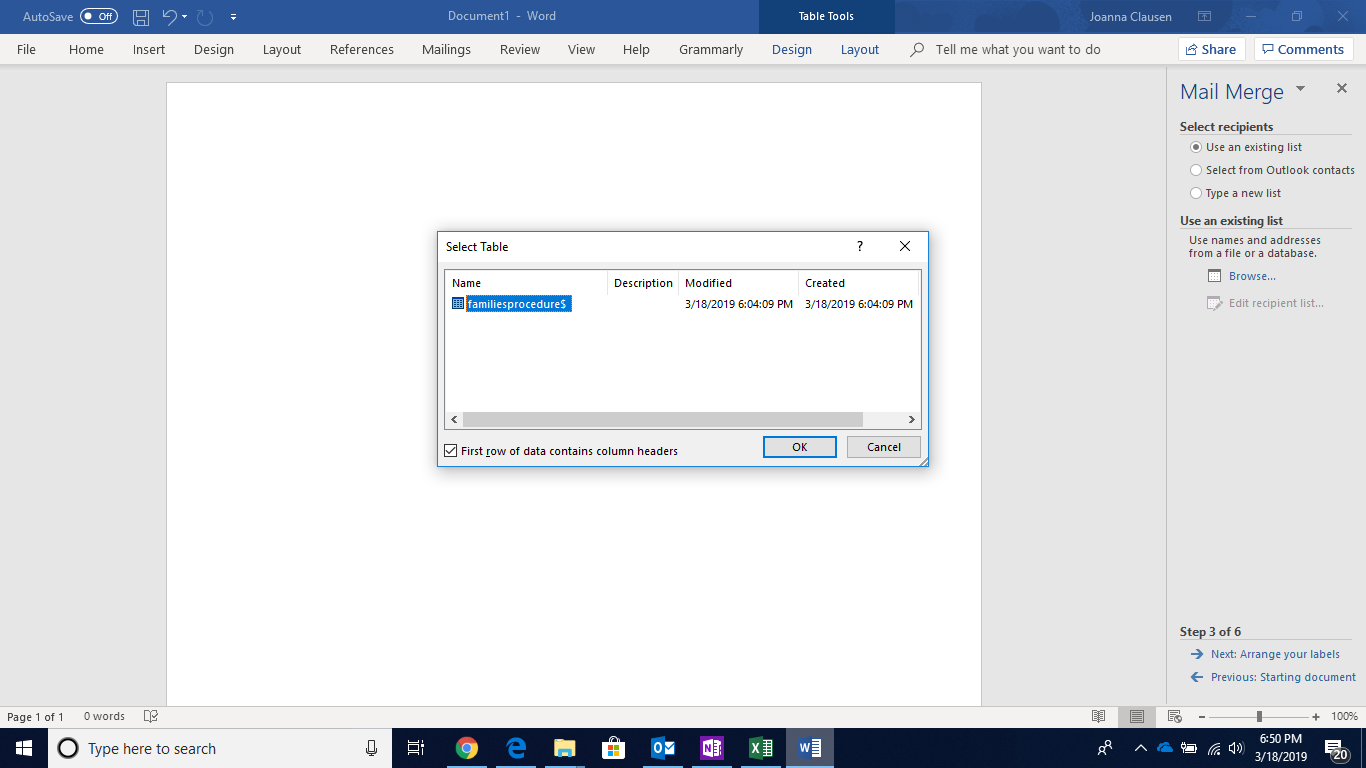The width and height of the screenshot is (1366, 768).
Task: Switch to Print Layout view icon
Action: pos(1137,716)
